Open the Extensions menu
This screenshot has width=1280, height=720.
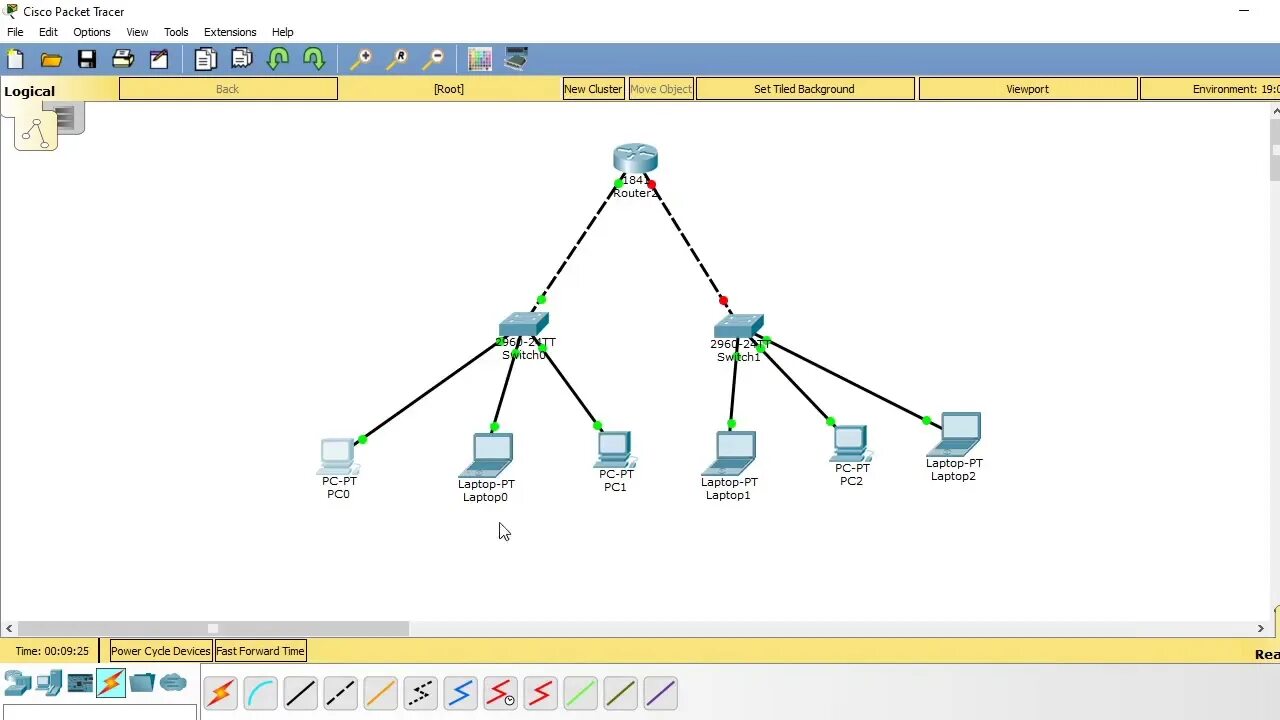(230, 32)
